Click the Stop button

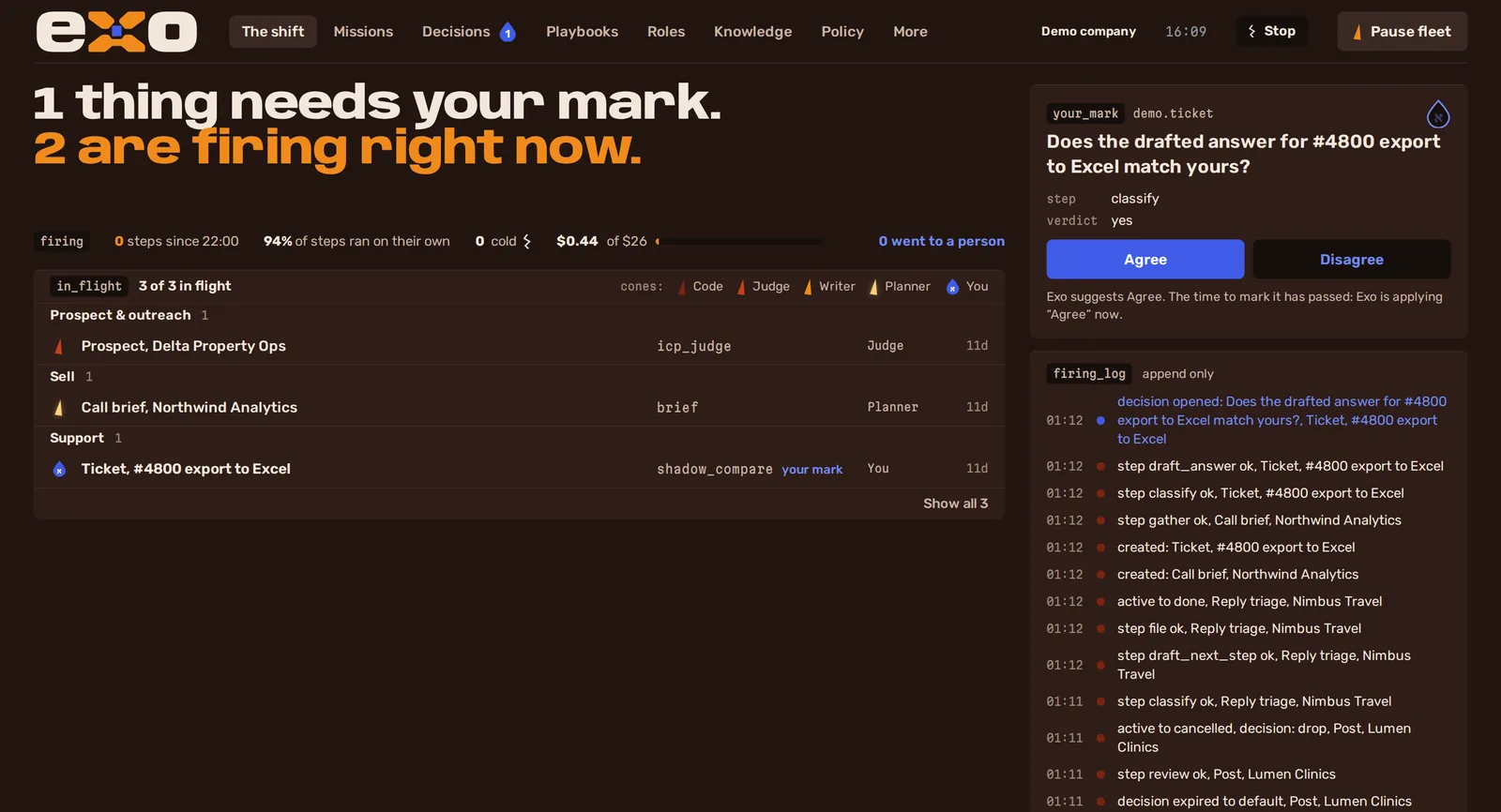pos(1271,32)
